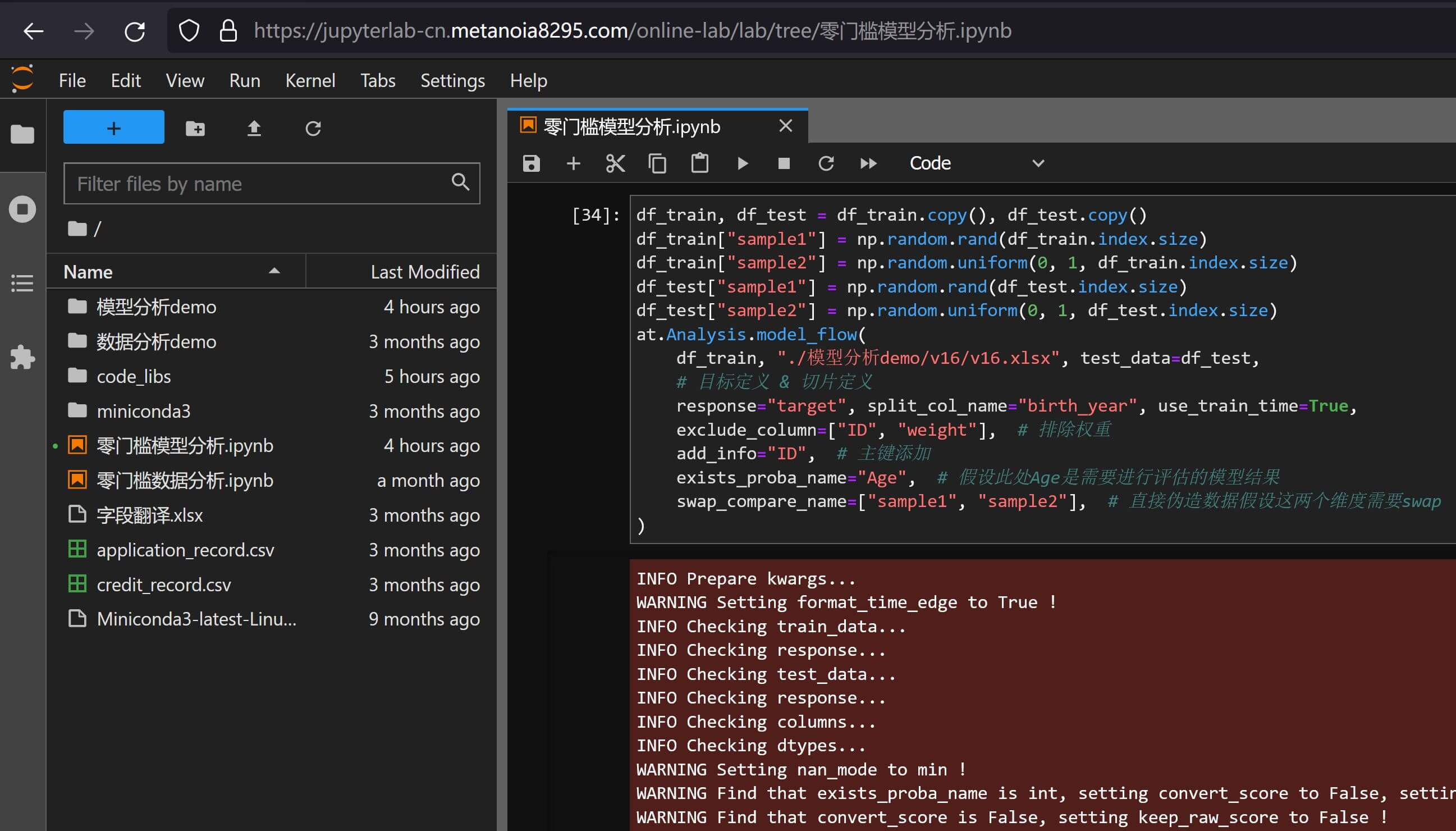
Task: Open the Extension Manager puzzle icon
Action: pyautogui.click(x=22, y=357)
